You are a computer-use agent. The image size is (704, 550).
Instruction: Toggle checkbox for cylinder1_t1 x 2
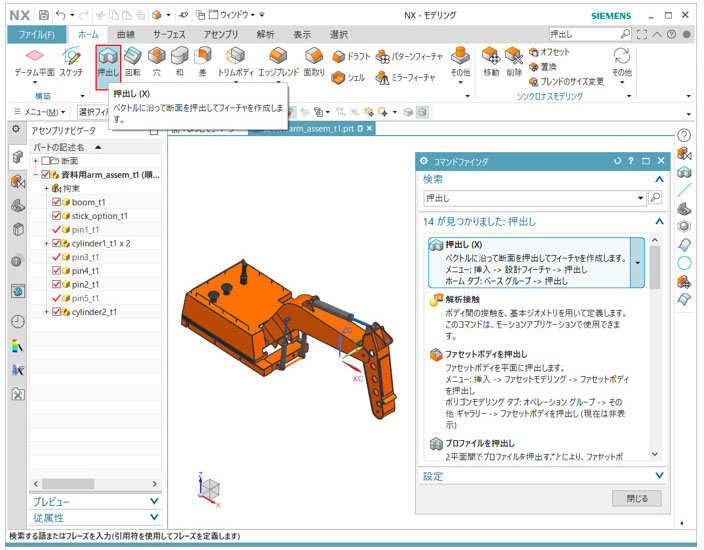point(56,243)
